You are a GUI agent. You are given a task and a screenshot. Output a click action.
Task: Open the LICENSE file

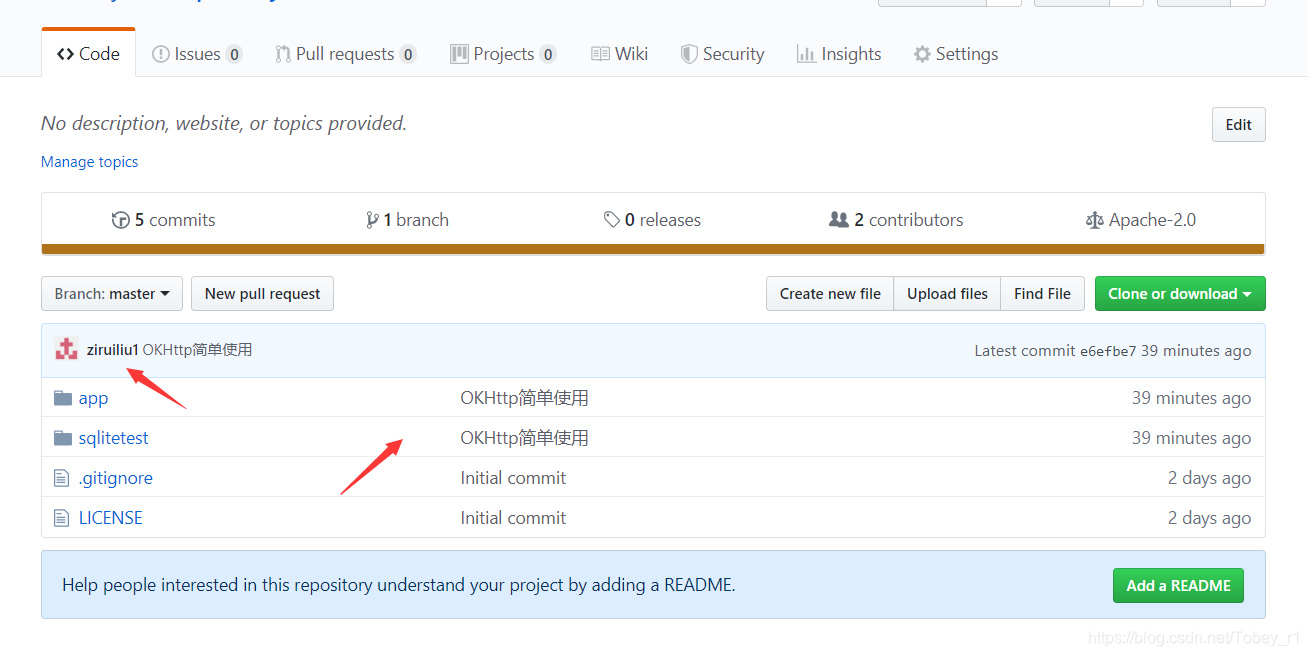111,518
